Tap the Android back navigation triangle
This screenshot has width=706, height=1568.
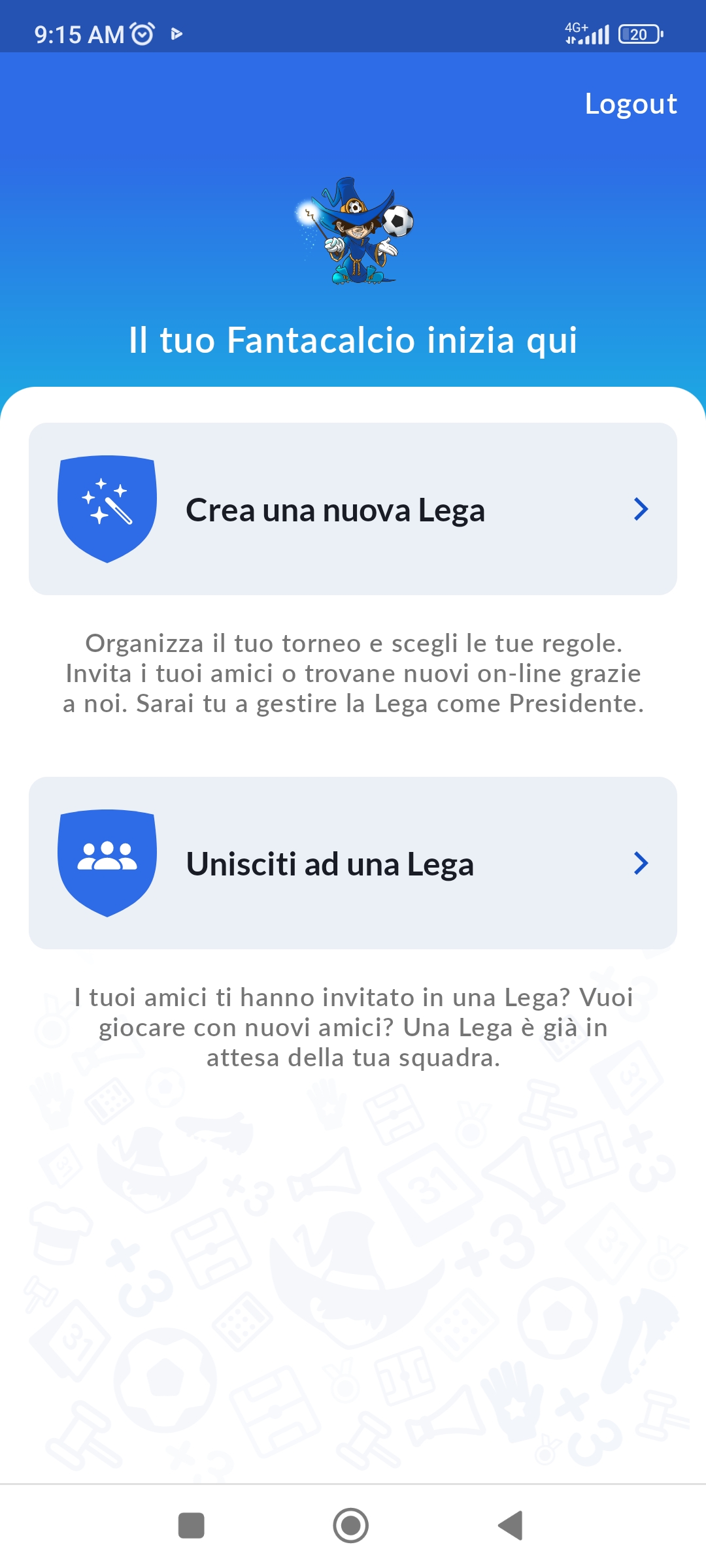tap(511, 1526)
